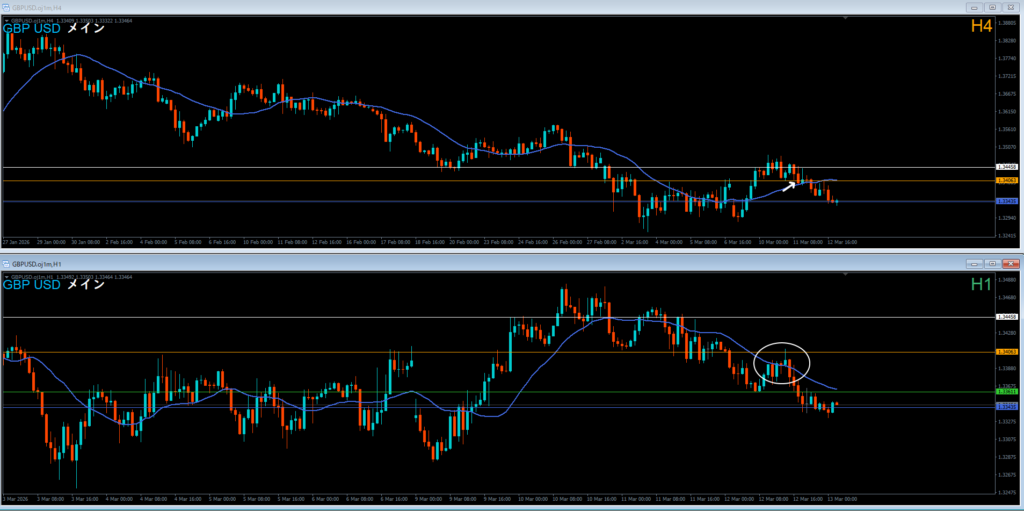Close the H4 chart window
The width and height of the screenshot is (1024, 511).
click(x=1010, y=6)
